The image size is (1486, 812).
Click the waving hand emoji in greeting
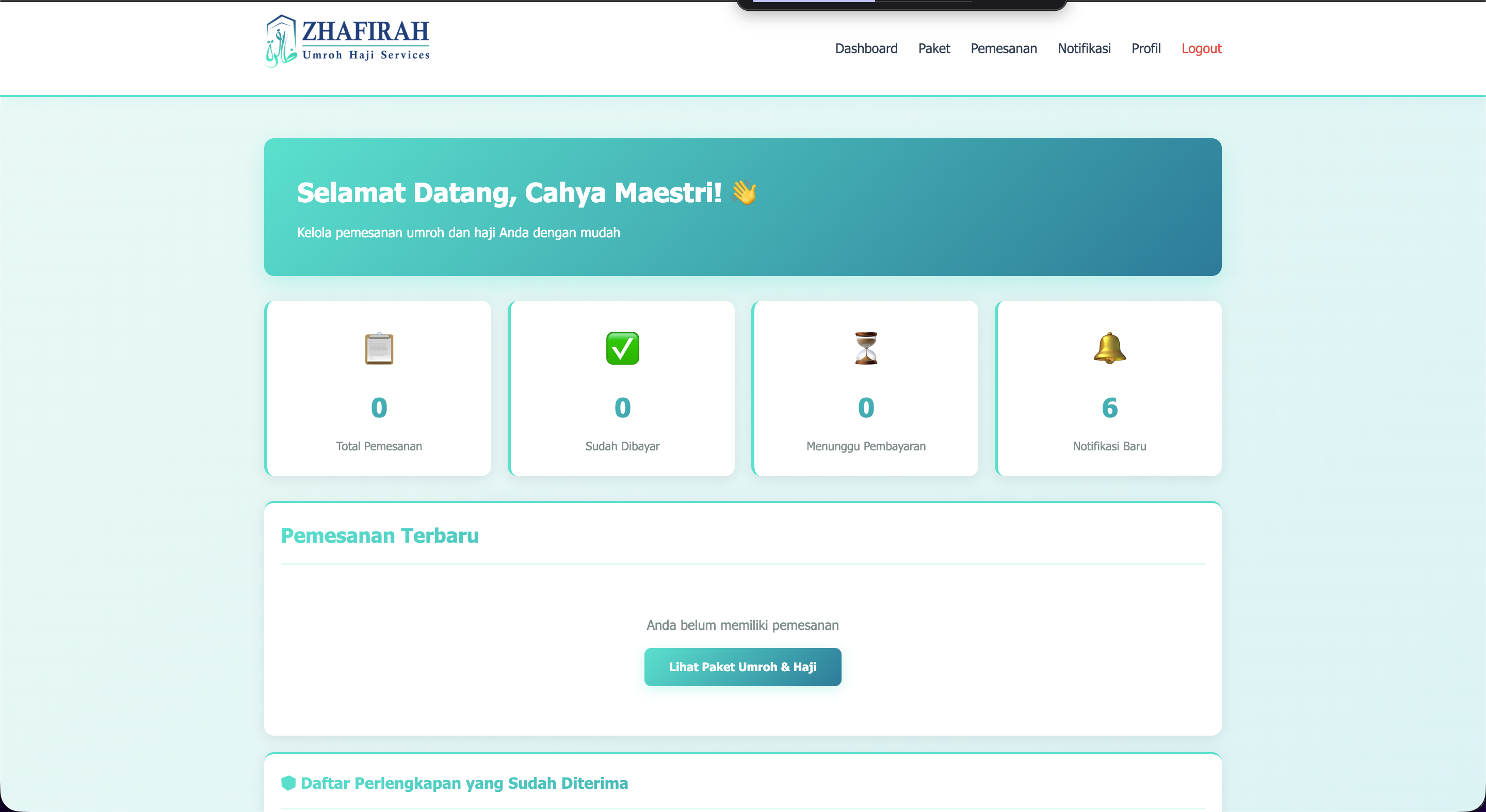(744, 192)
